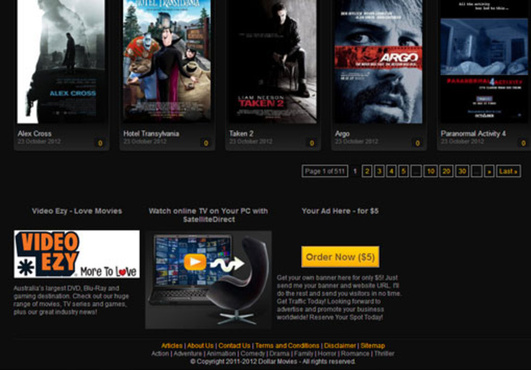Viewport: 531px width, 370px height.
Task: Open the Contact Us footer link
Action: point(234,346)
